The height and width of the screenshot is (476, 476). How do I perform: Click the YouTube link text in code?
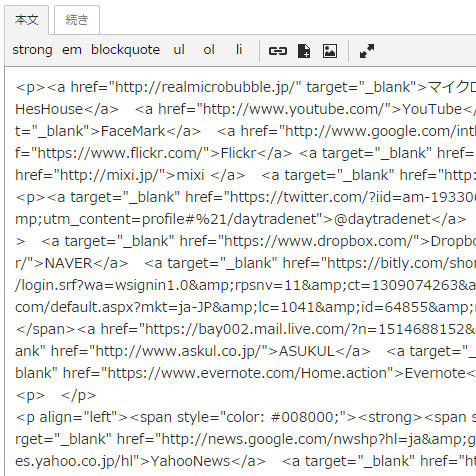pyautogui.click(x=432, y=109)
